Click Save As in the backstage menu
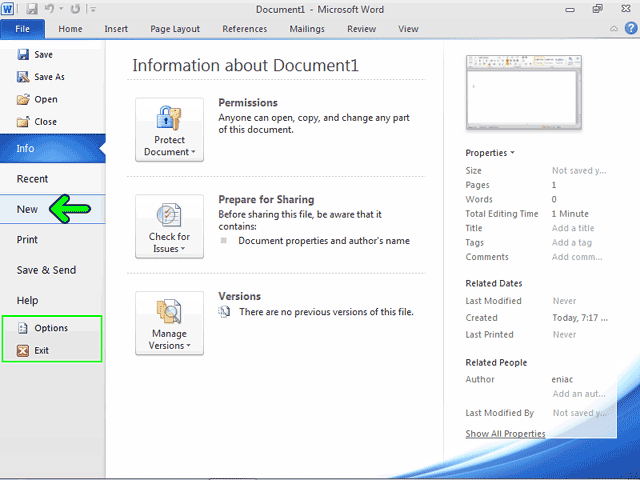 [41, 77]
